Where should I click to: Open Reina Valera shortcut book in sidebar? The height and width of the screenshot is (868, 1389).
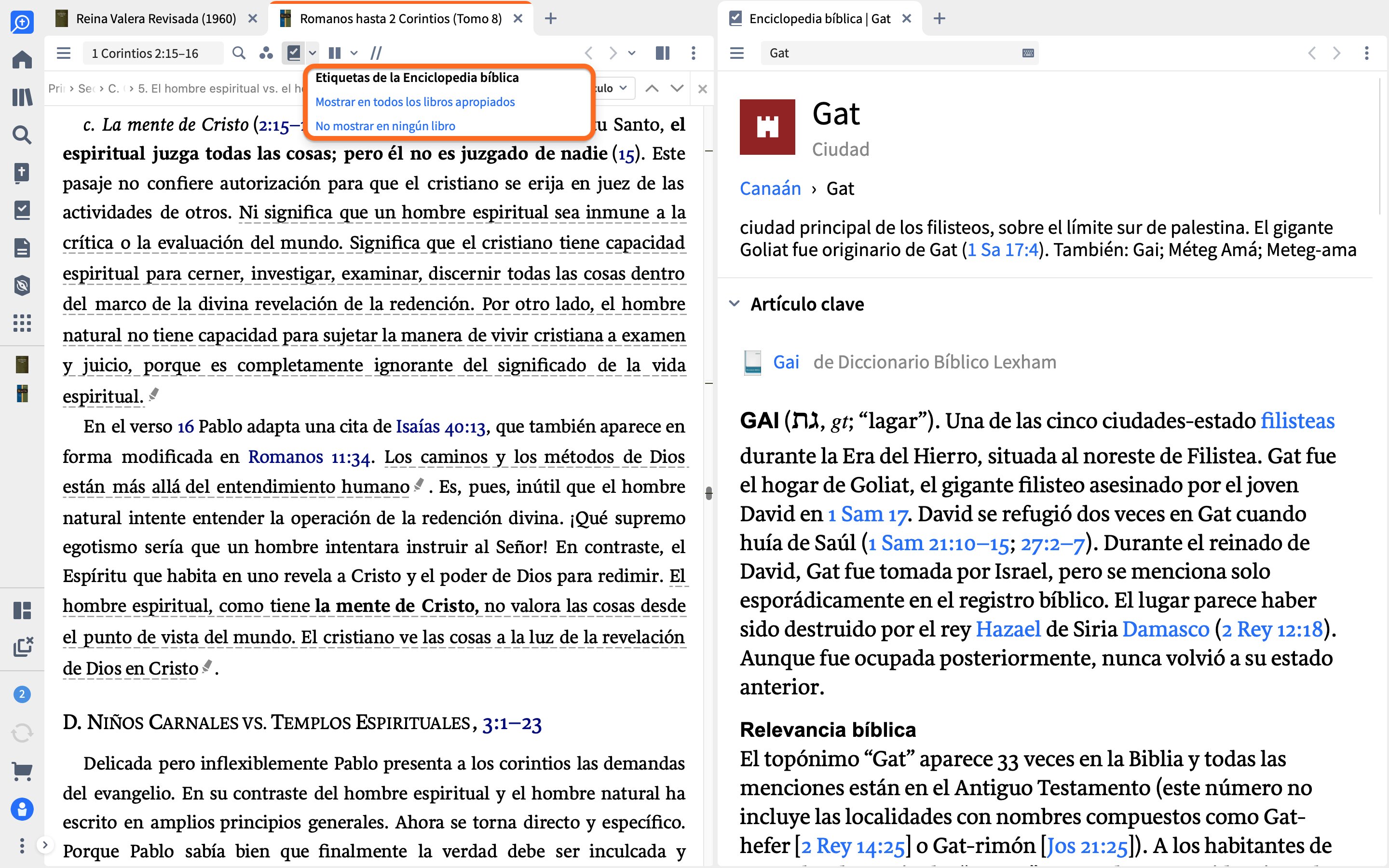22,364
